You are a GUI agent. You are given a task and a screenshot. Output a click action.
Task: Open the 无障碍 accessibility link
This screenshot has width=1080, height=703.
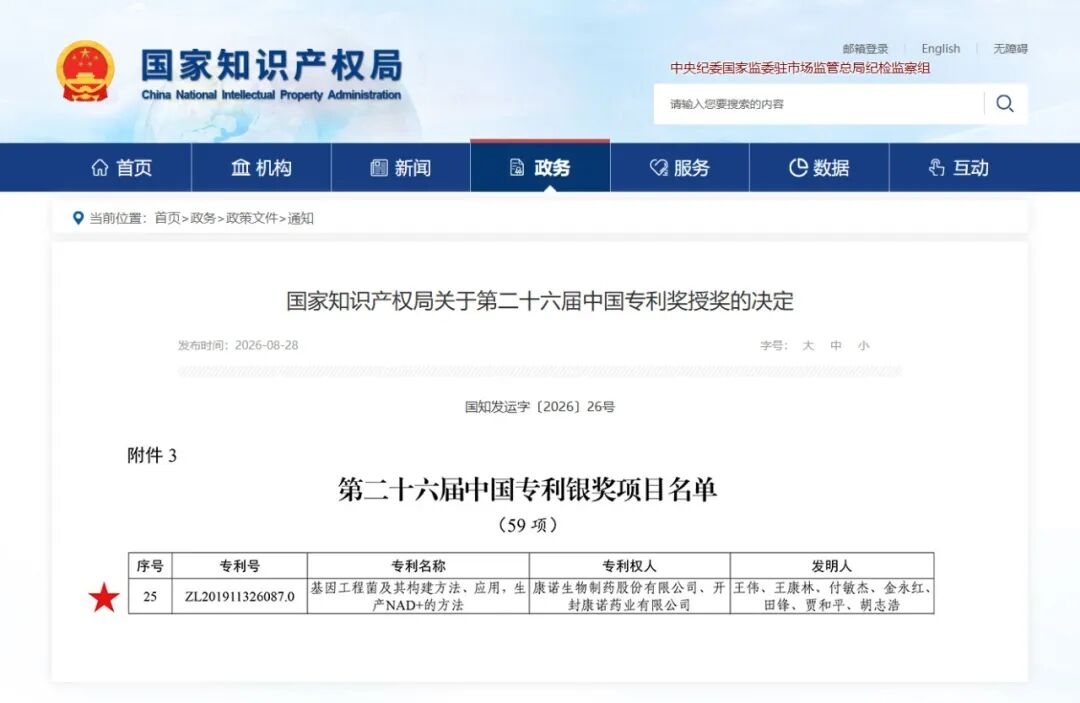pos(1010,49)
